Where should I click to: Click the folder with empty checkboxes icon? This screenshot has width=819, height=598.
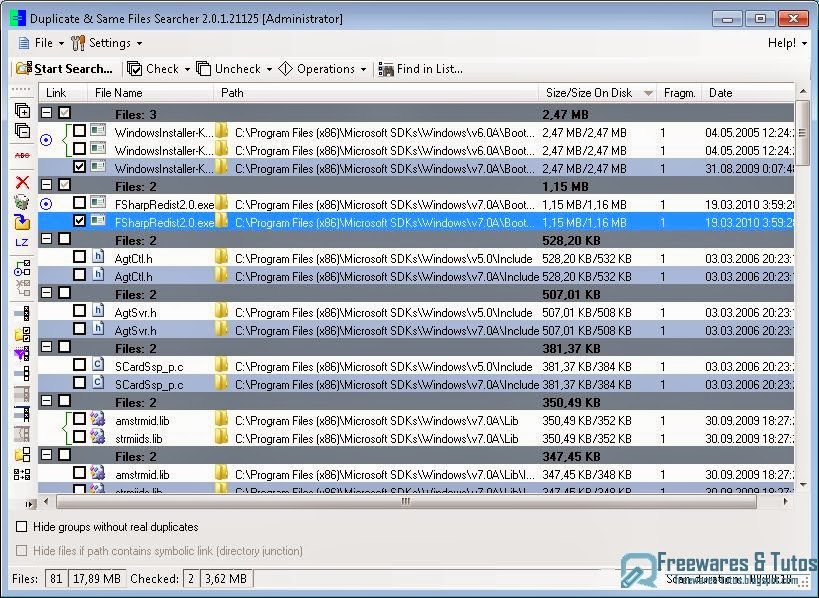(22, 454)
